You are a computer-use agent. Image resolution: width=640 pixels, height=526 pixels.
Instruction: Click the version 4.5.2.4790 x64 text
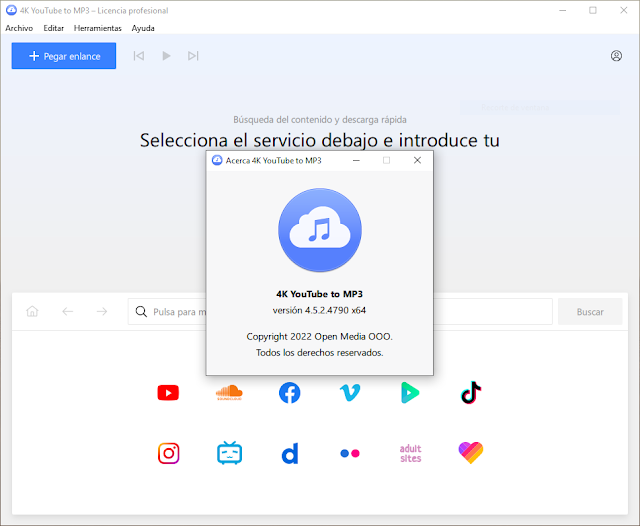[320, 311]
